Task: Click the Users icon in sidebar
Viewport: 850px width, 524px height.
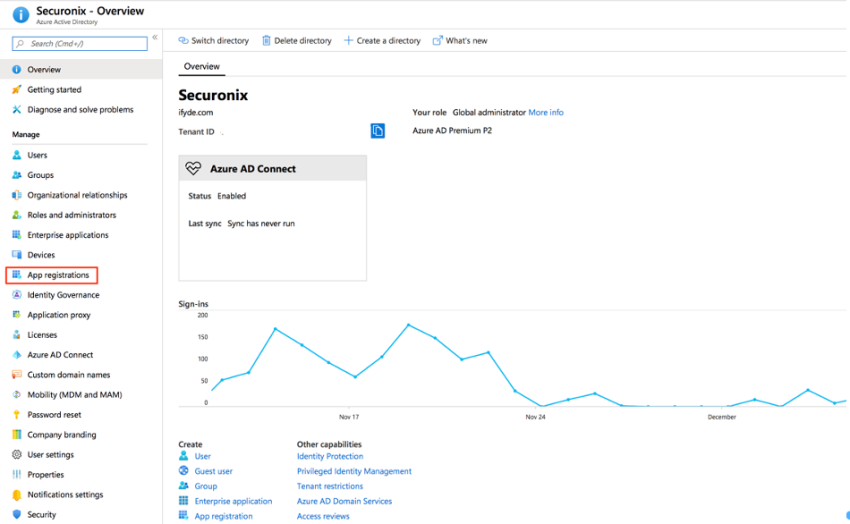Action: coord(17,155)
